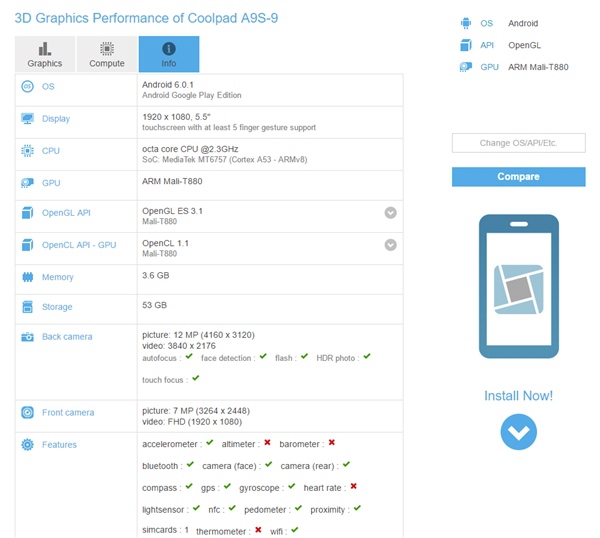Click the Storage card icon
This screenshot has width=600, height=538.
(28, 307)
